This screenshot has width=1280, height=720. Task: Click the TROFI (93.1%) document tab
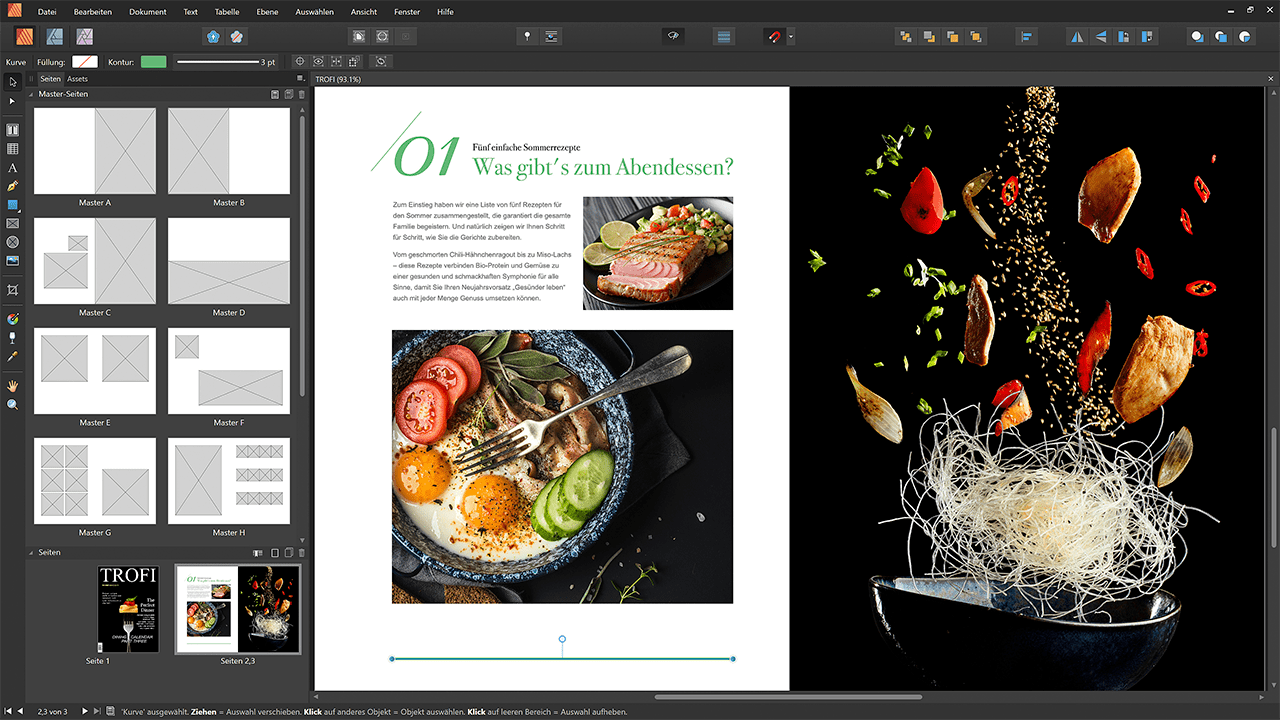[338, 79]
